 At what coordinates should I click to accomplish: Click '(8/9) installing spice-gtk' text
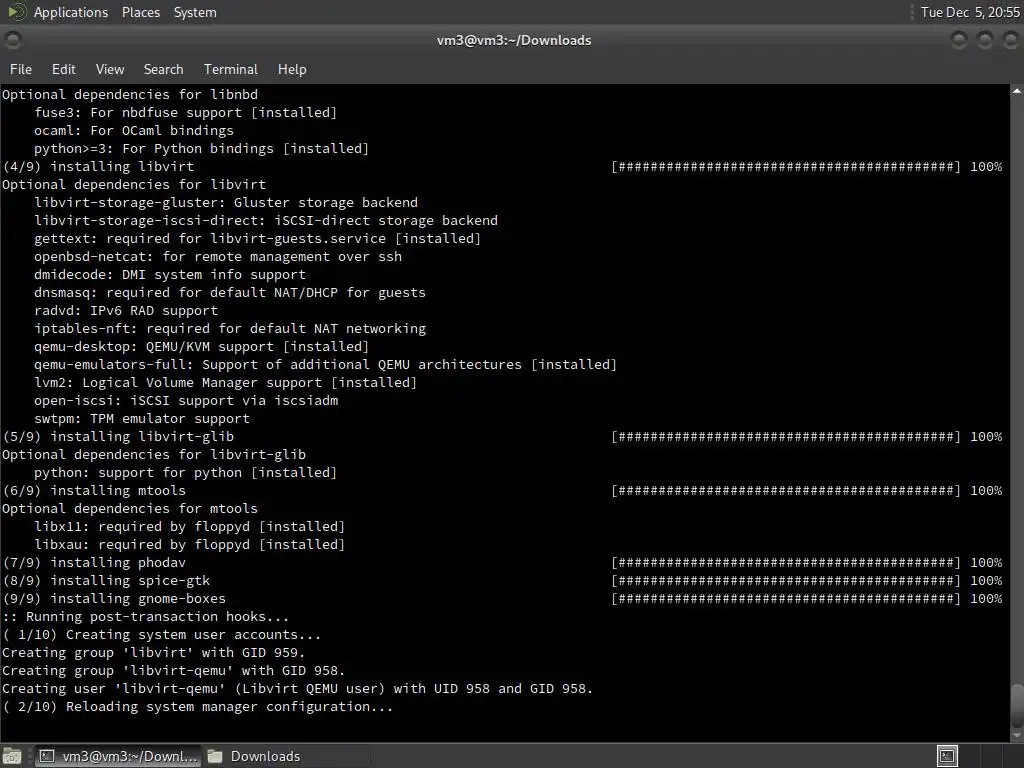[x=106, y=581]
